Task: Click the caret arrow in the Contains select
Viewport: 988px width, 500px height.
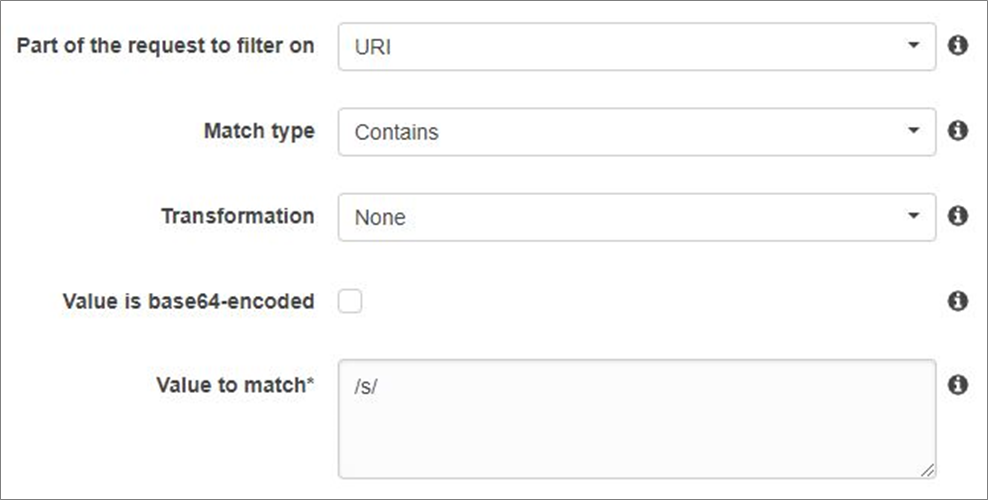Action: [x=913, y=130]
